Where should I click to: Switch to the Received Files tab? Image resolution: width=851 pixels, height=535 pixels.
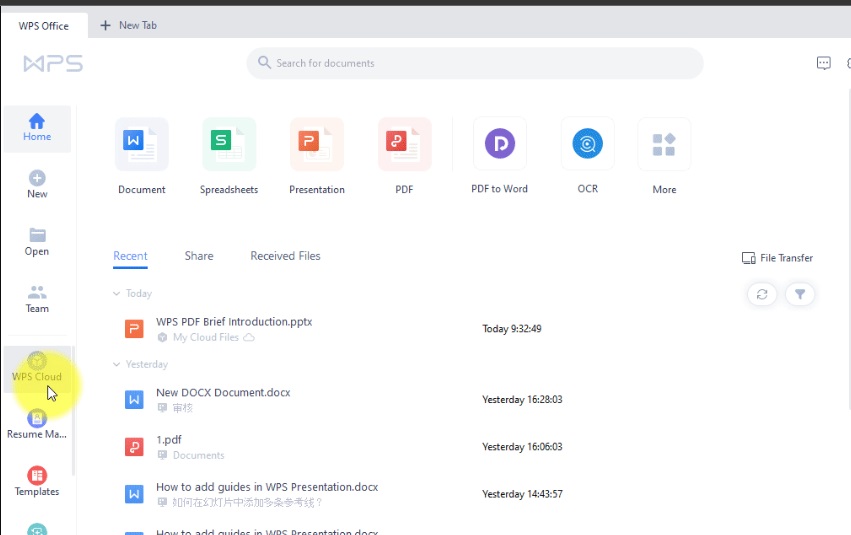coord(285,256)
